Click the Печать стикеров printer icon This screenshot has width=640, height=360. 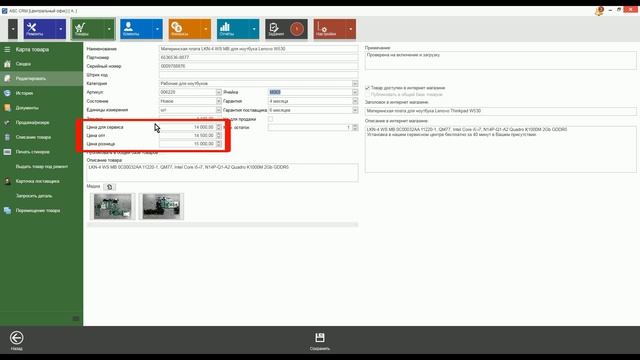(x=7, y=152)
